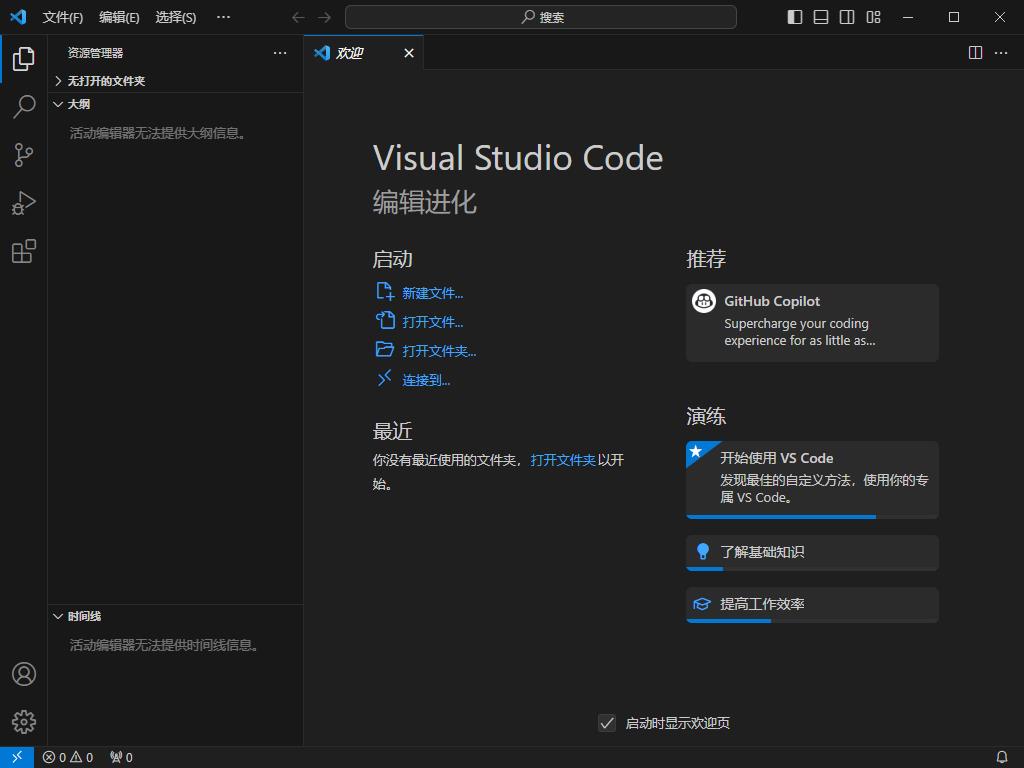
Task: Open the 文件(F) menu
Action: (63, 17)
